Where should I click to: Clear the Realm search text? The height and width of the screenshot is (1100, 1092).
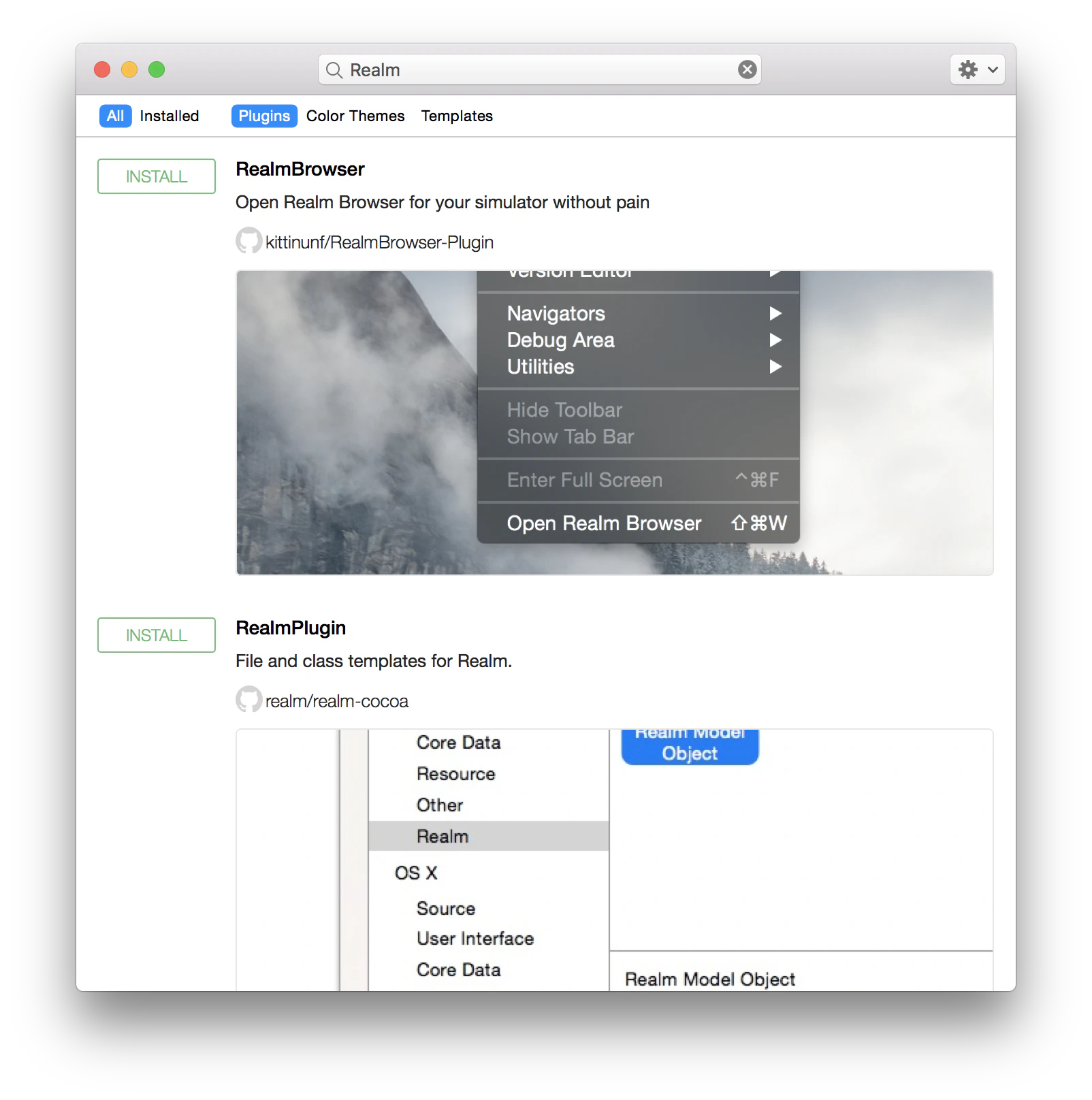tap(747, 69)
